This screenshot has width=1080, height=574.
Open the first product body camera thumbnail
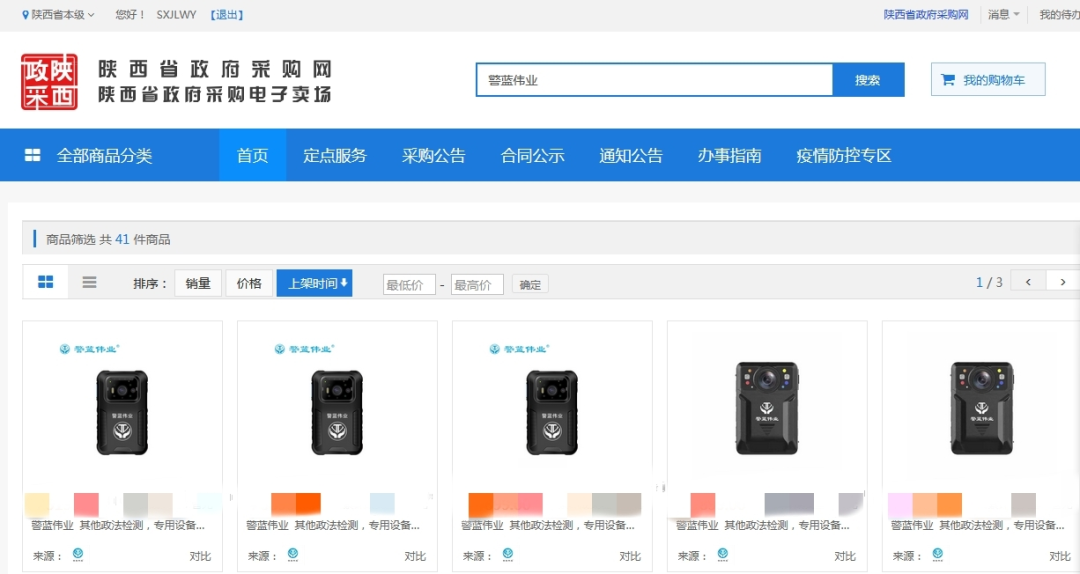122,412
